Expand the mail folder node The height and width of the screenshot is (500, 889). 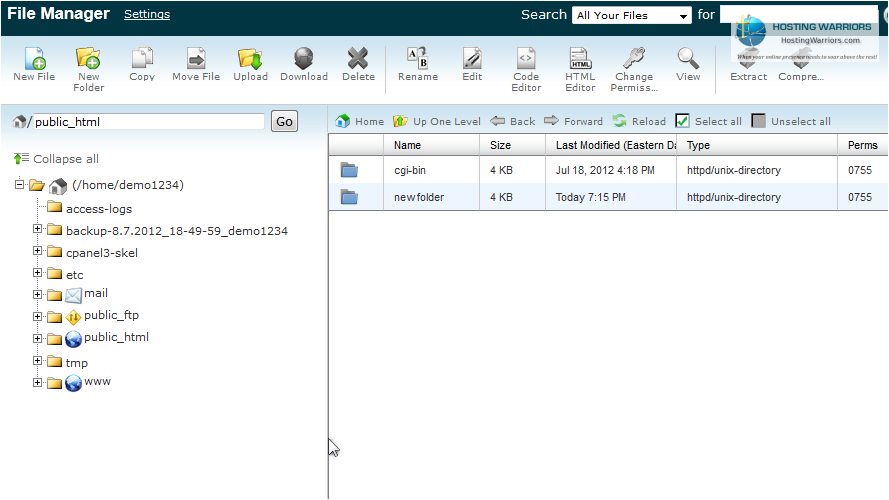(37, 295)
